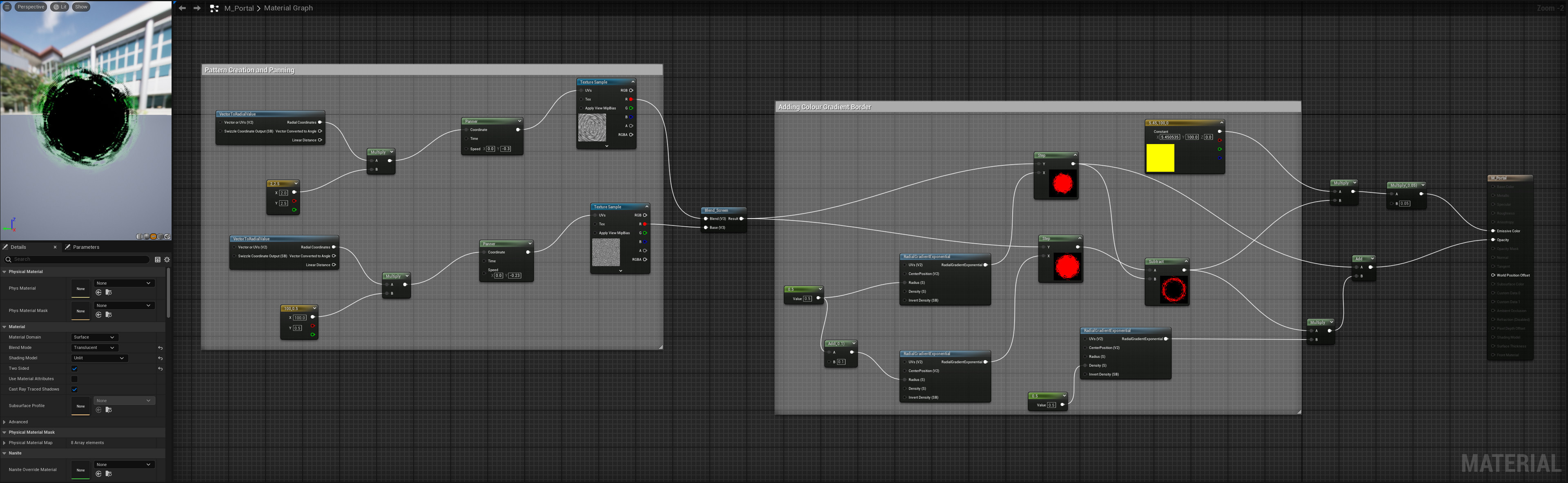Browse to Subsurface Profile asset
Viewport: 1568px width, 483px height.
pos(108,410)
